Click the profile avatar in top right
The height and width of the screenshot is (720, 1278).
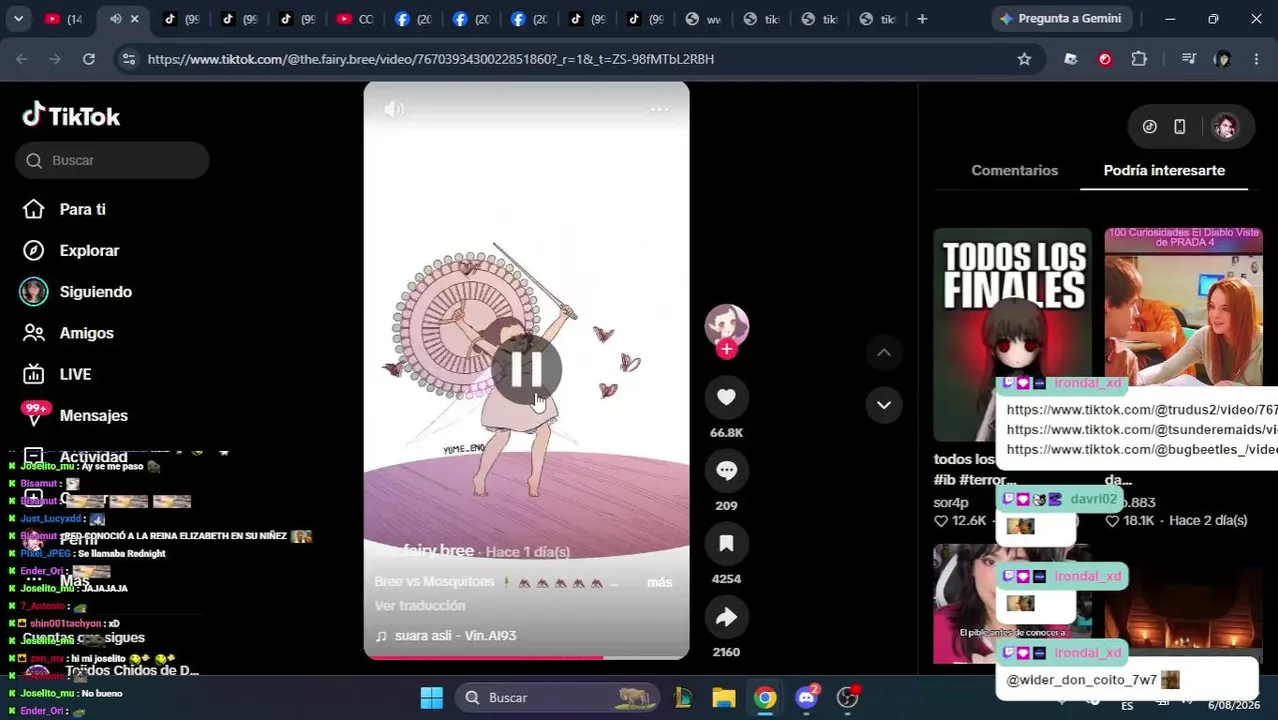(1225, 126)
